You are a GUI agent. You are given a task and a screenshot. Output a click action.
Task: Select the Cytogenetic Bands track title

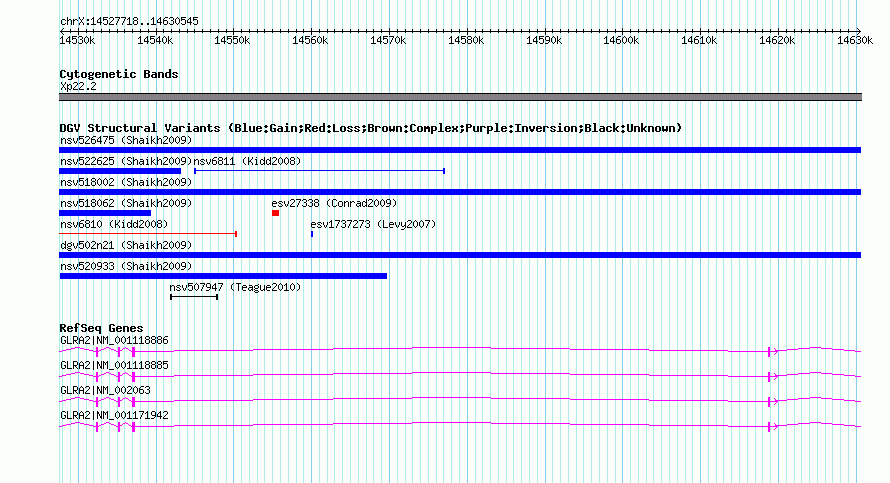pyautogui.click(x=119, y=74)
